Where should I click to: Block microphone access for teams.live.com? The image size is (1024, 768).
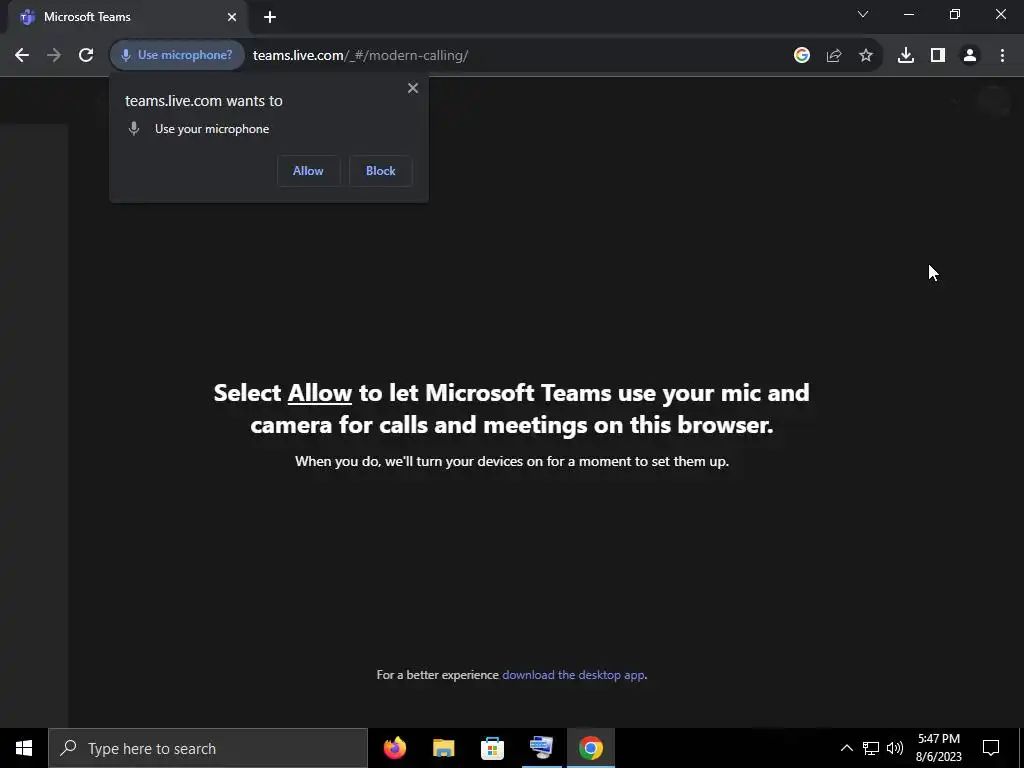coord(381,171)
